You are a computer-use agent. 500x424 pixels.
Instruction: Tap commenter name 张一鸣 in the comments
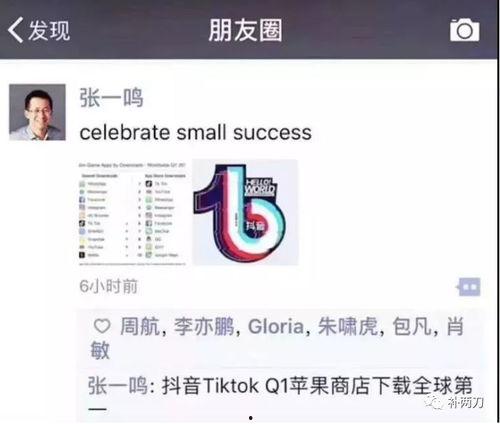(x=118, y=386)
